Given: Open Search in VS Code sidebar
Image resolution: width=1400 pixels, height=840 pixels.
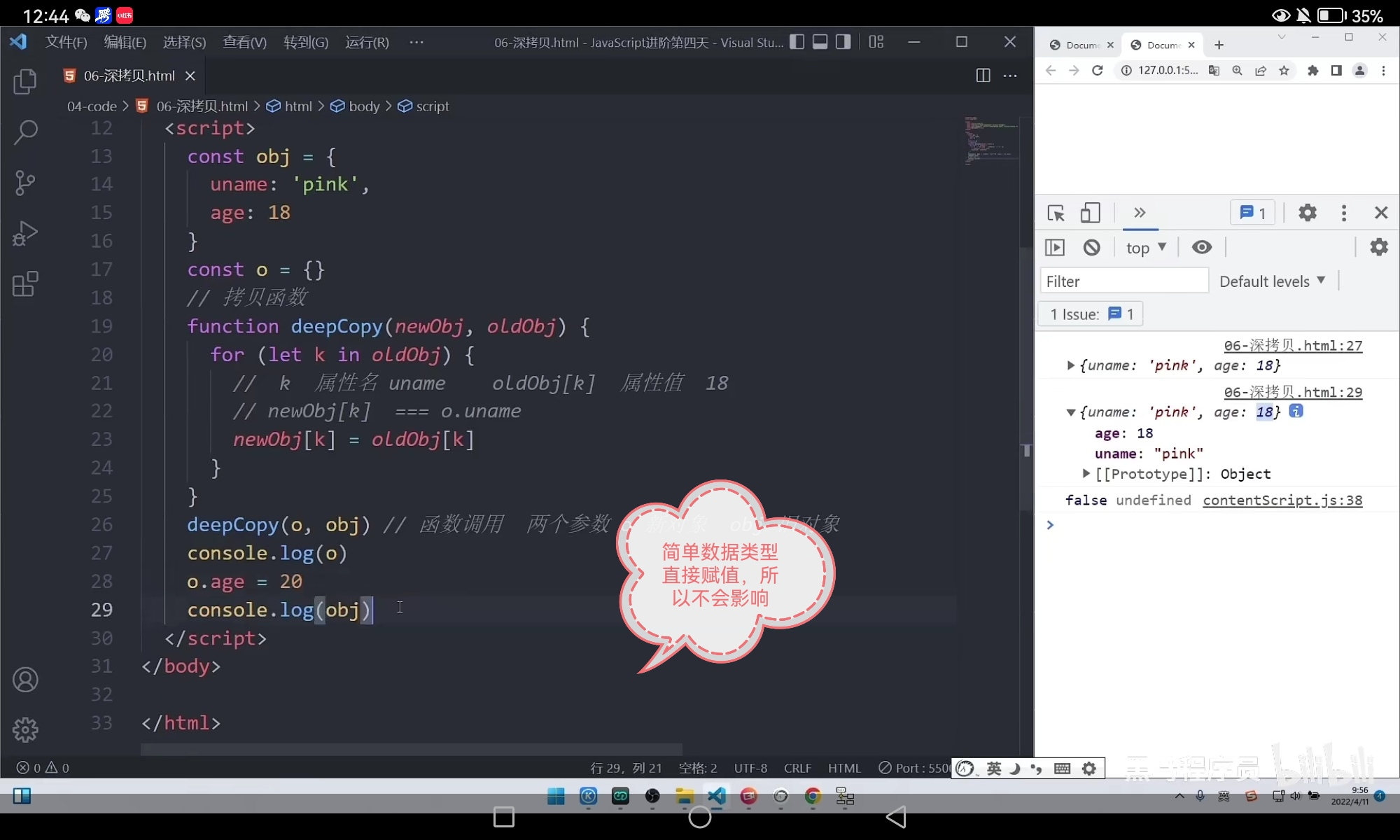Looking at the screenshot, I should click(x=25, y=132).
